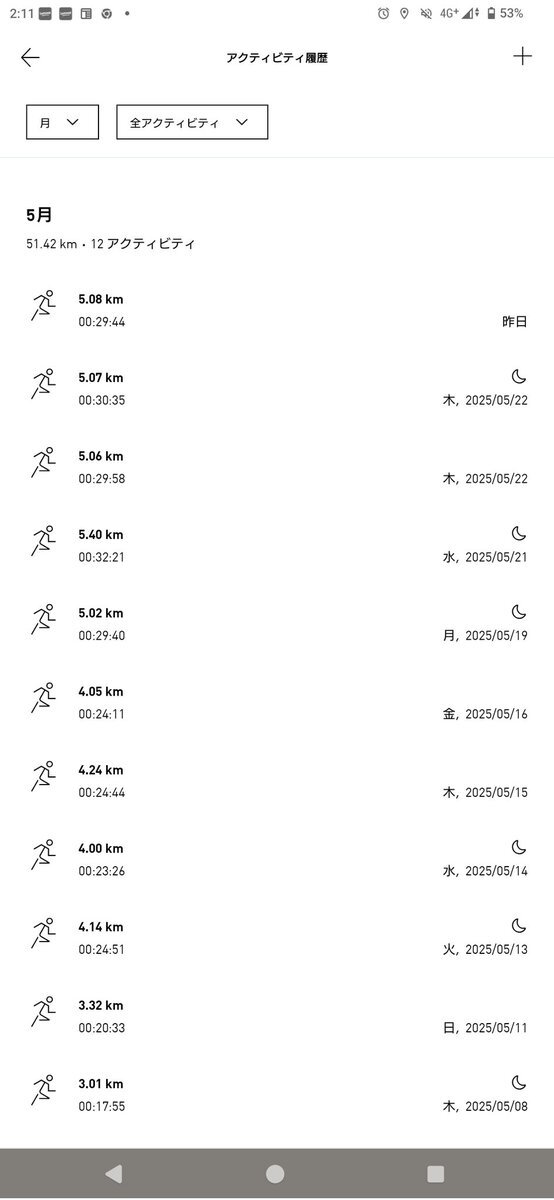The image size is (554, 1200).
Task: Open the 5.06 km run from 05/22
Action: pyautogui.click(x=277, y=467)
